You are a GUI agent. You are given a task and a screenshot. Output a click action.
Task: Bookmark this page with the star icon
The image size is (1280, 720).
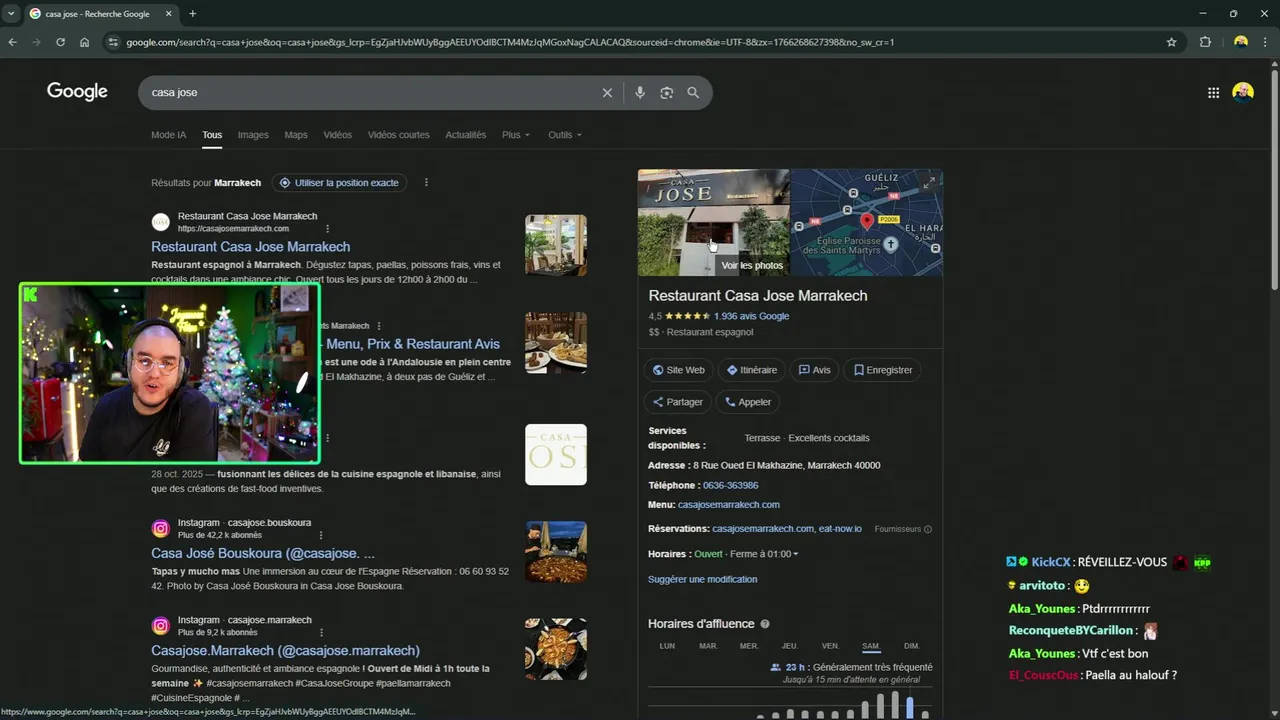tap(1172, 42)
